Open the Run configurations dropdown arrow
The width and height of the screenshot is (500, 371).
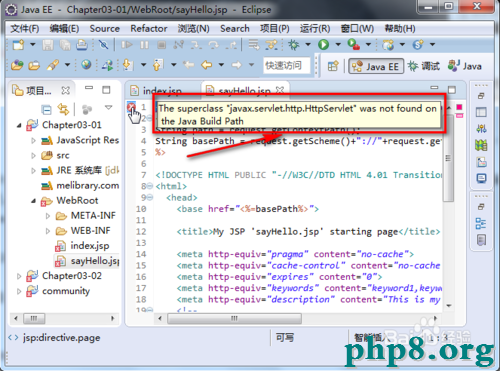(x=338, y=44)
